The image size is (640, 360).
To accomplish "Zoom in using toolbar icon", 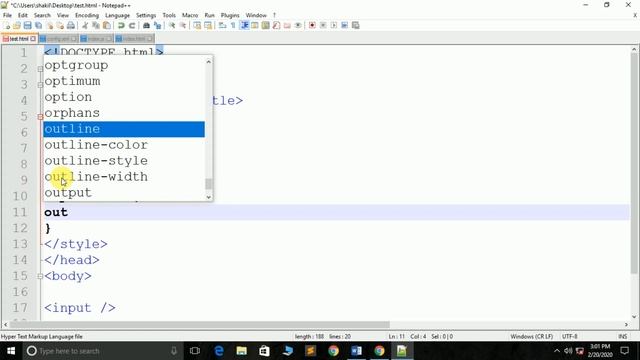I will (x=172, y=26).
